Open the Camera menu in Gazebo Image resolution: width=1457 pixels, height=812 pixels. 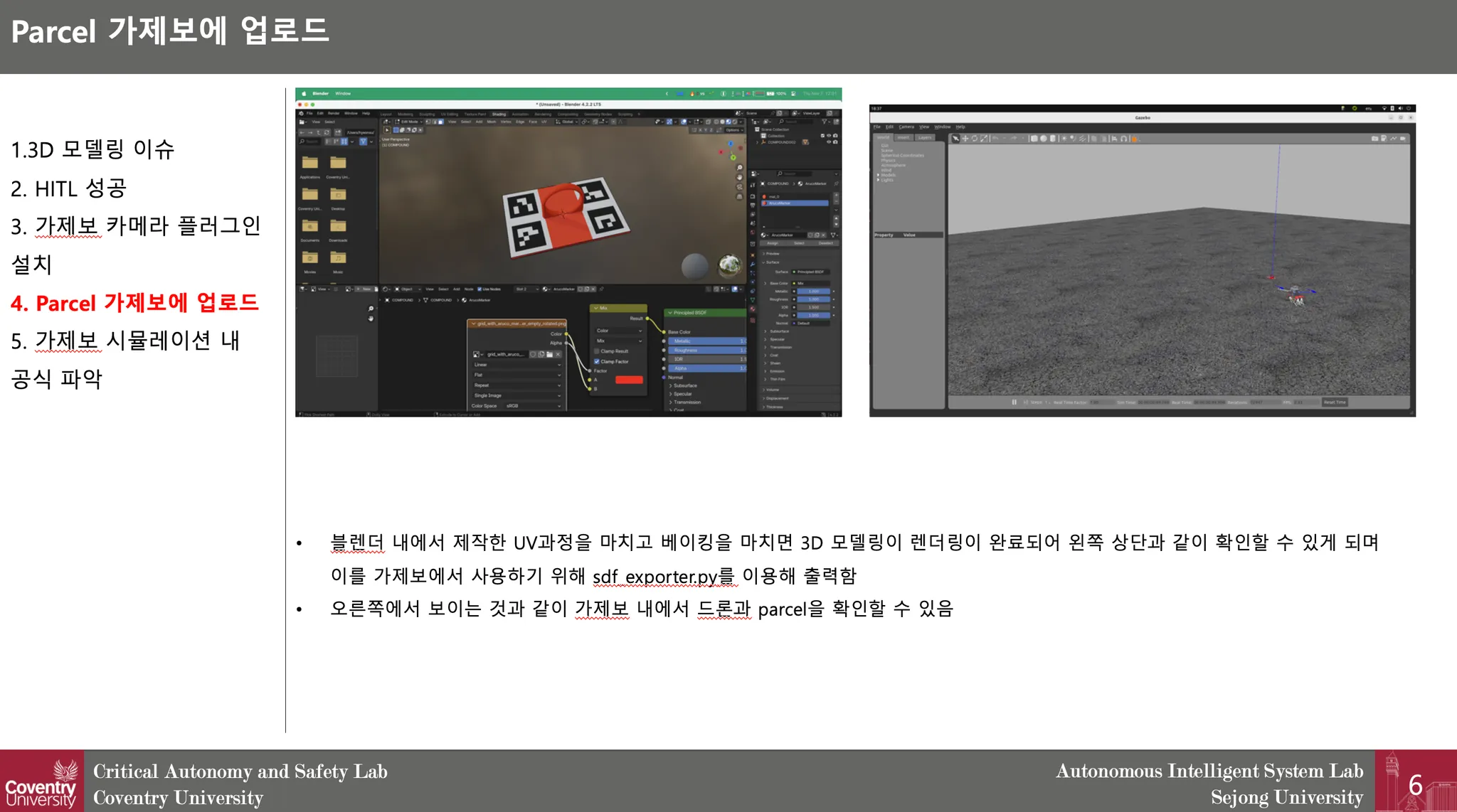(906, 127)
